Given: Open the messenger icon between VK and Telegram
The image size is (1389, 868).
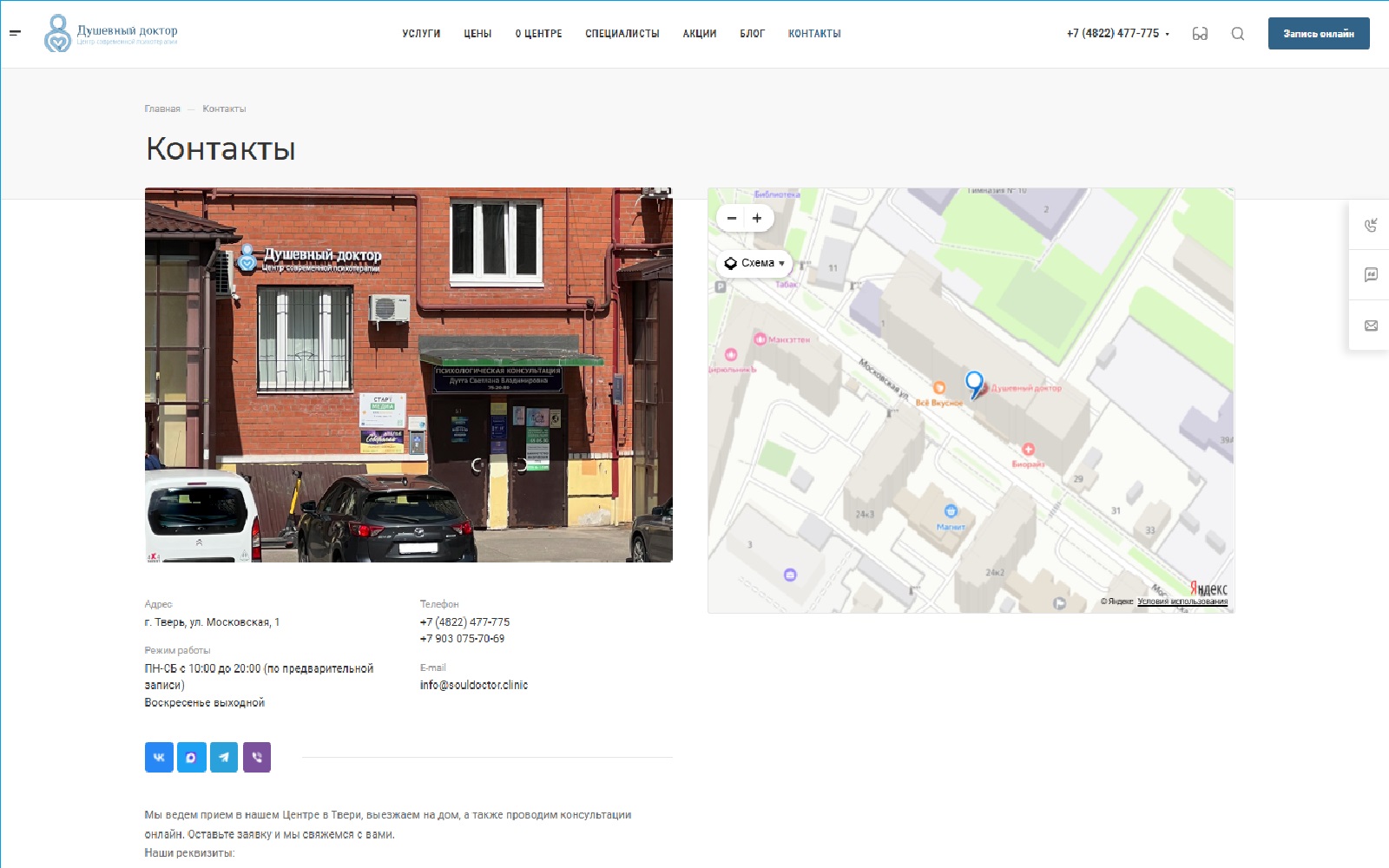Looking at the screenshot, I should click(192, 757).
